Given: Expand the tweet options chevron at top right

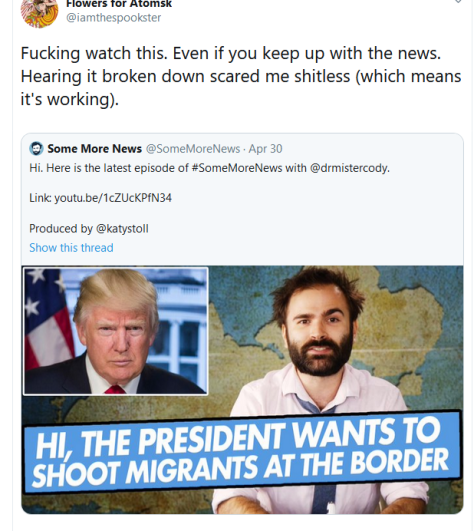Looking at the screenshot, I should coord(458,2).
